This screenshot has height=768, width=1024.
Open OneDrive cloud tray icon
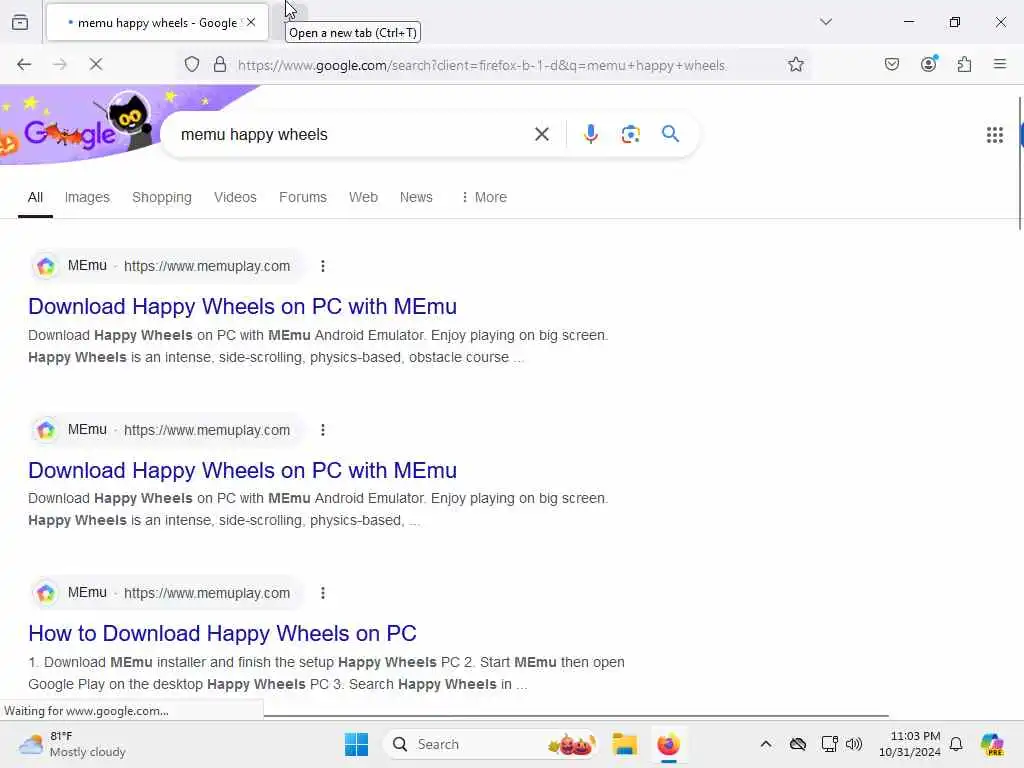(x=798, y=744)
